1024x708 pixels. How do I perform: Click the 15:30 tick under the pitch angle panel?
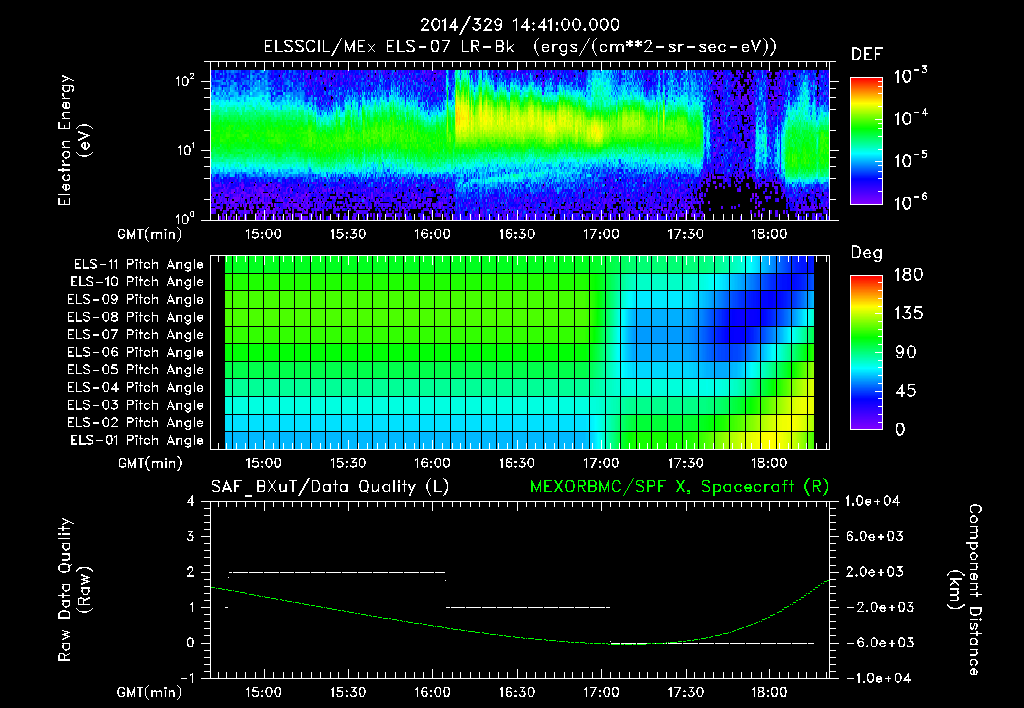[x=347, y=463]
